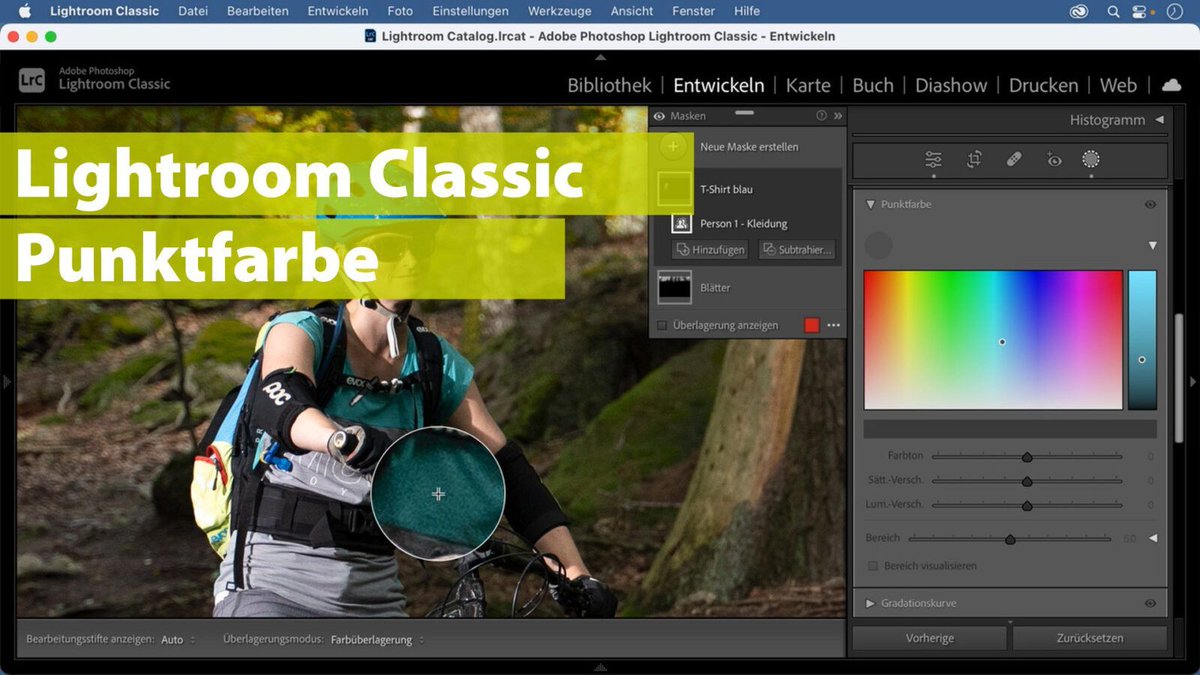
Task: Select the T-Shirt blau mask row
Action: click(748, 189)
